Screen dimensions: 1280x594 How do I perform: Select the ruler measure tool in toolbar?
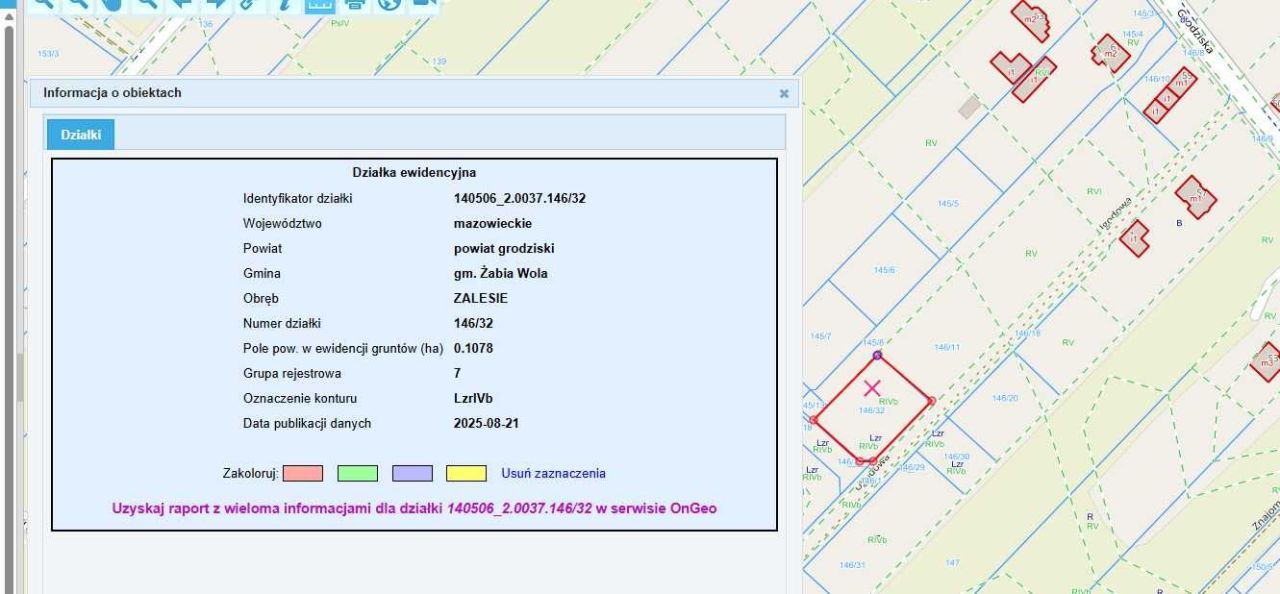point(320,5)
